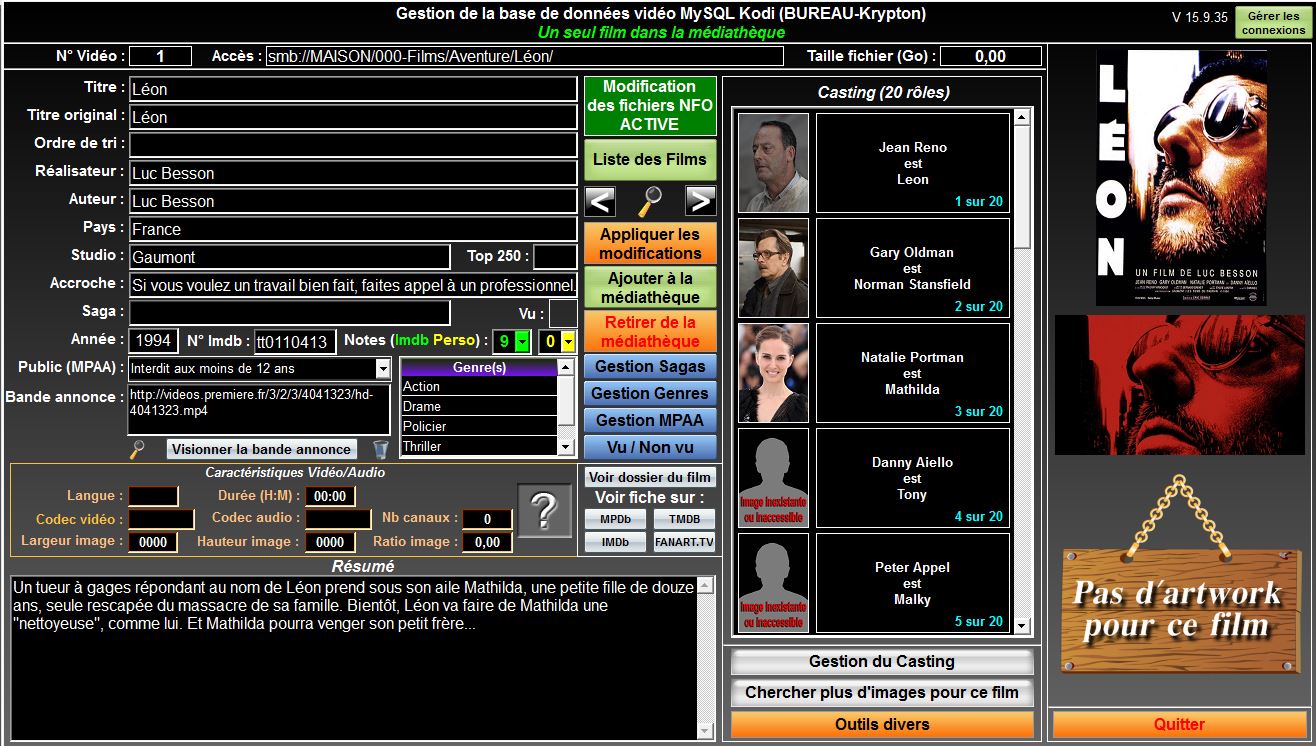The image size is (1316, 746).
Task: Select 'Thriller' in genre list
Action: [x=479, y=446]
